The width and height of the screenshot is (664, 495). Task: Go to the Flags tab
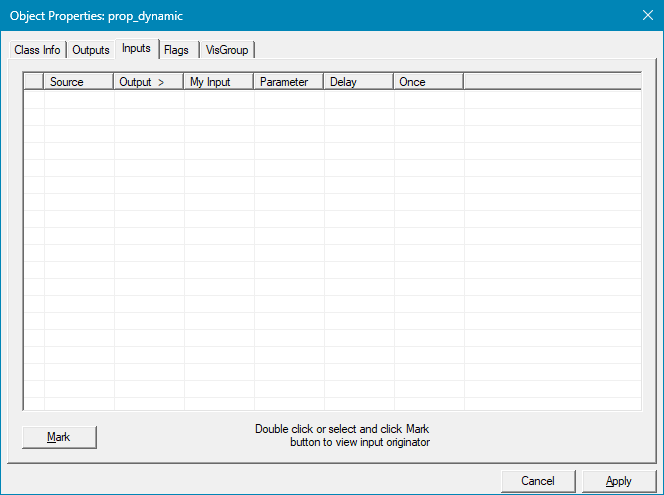point(176,50)
